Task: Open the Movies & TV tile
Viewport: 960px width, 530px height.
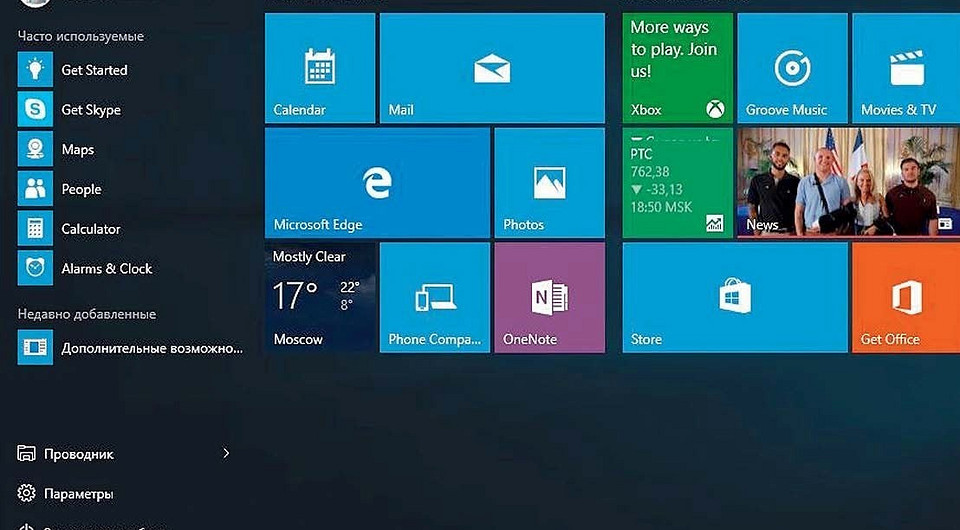Action: (x=906, y=68)
